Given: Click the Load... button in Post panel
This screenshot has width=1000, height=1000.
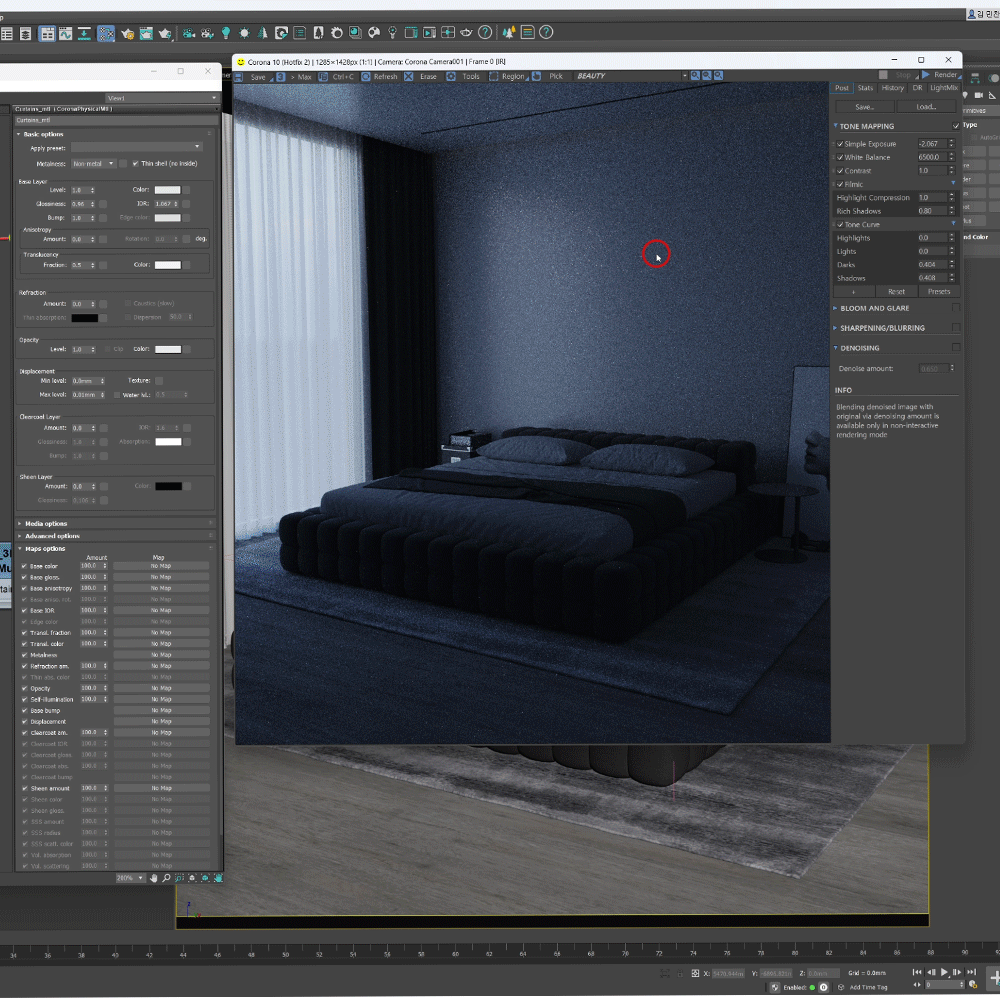Looking at the screenshot, I should coord(926,107).
